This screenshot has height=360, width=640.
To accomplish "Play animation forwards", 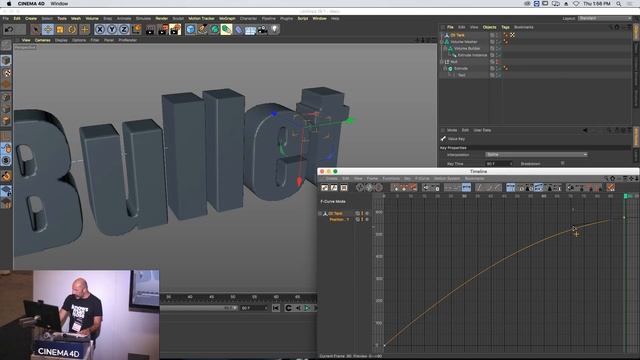I will (x=307, y=308).
